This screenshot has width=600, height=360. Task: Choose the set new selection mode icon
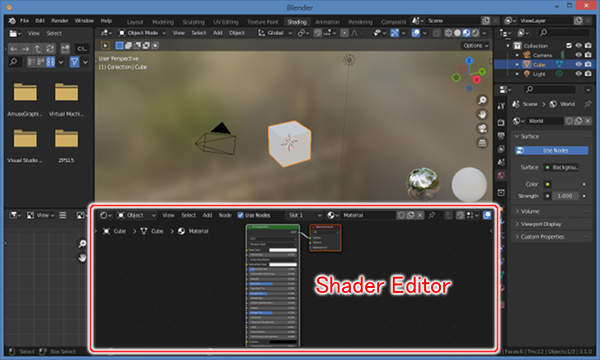click(119, 46)
